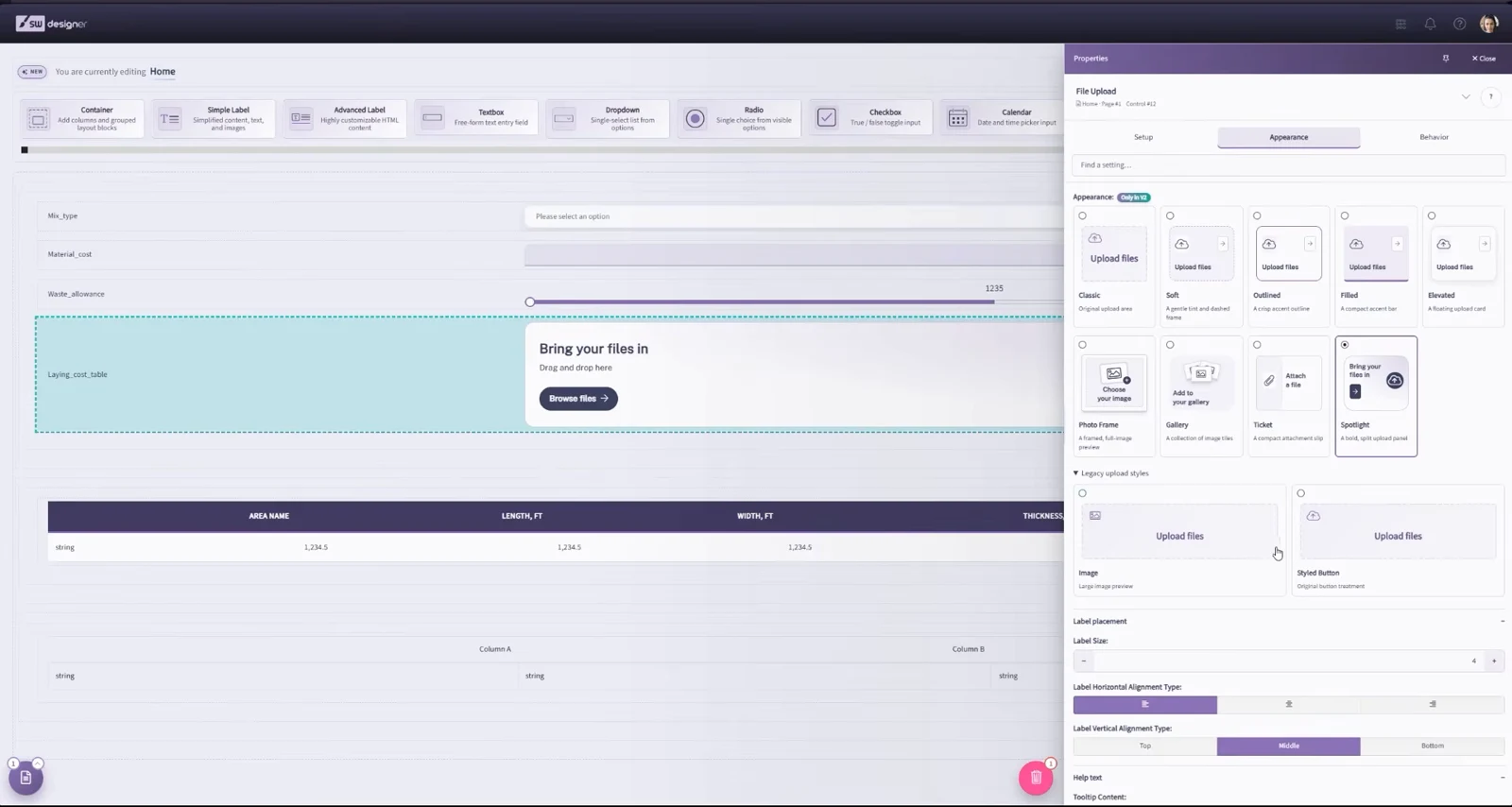1512x807 pixels.
Task: Open the apps grid icon in header
Action: click(x=1400, y=24)
